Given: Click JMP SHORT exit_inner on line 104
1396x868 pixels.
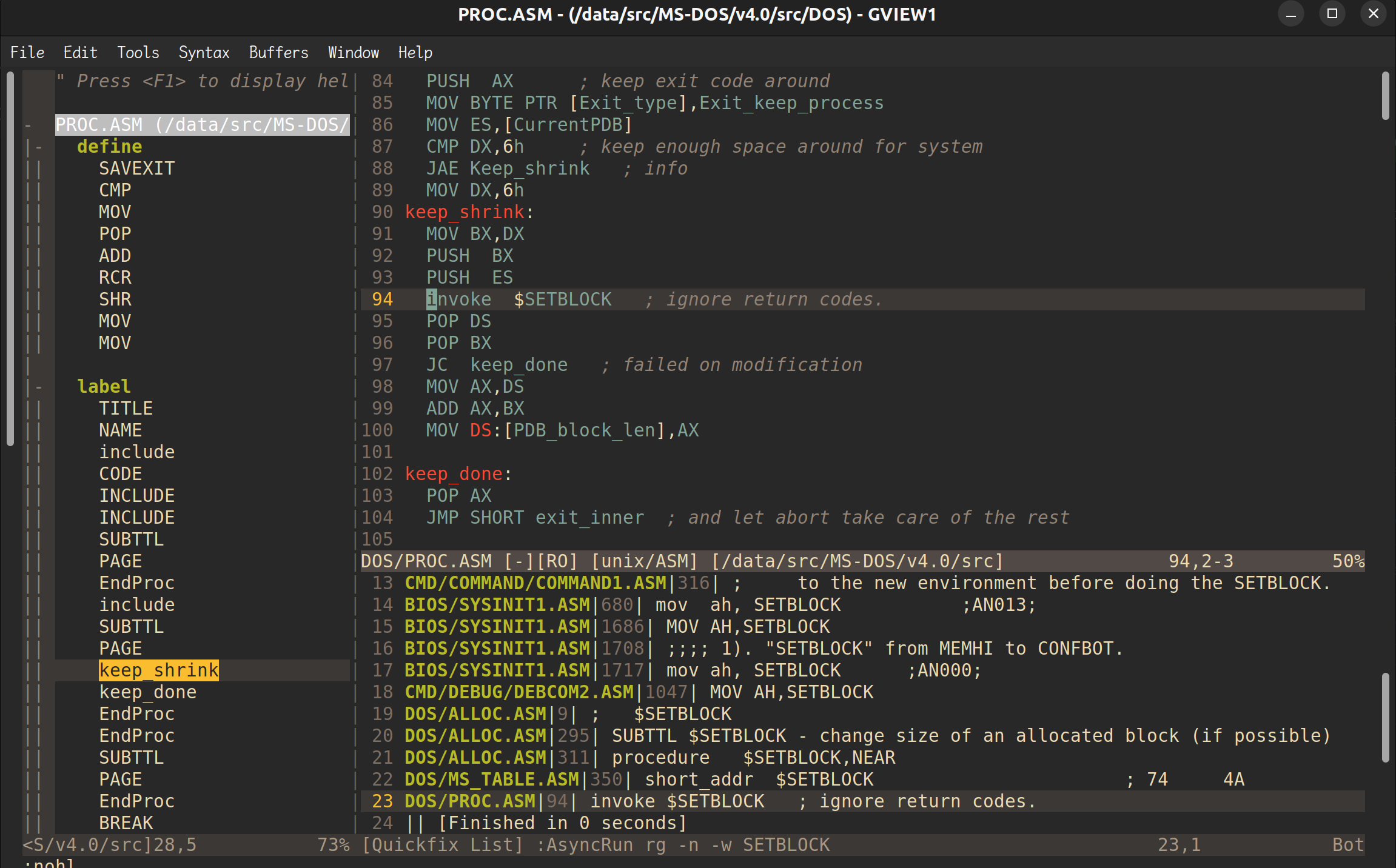Looking at the screenshot, I should [x=535, y=518].
